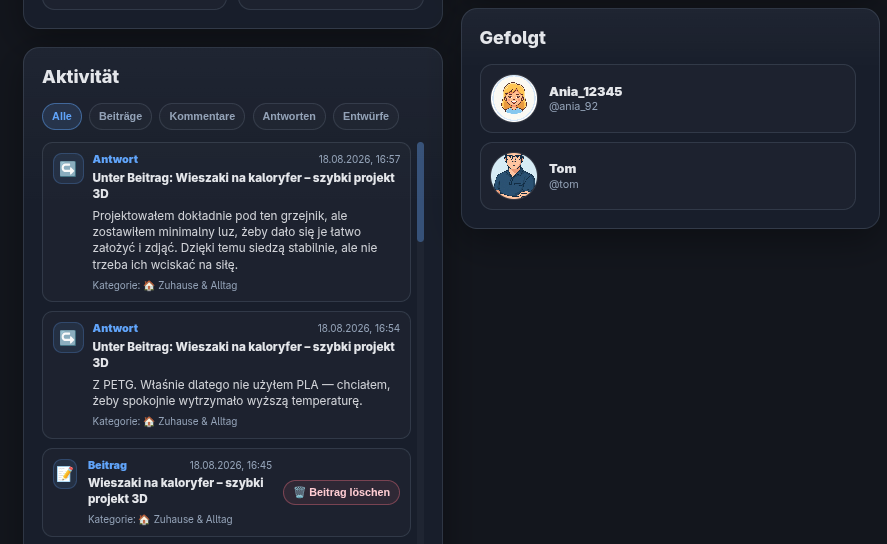The width and height of the screenshot is (887, 544).
Task: Click the notepad icon on the Beitrag card
Action: pyautogui.click(x=65, y=474)
